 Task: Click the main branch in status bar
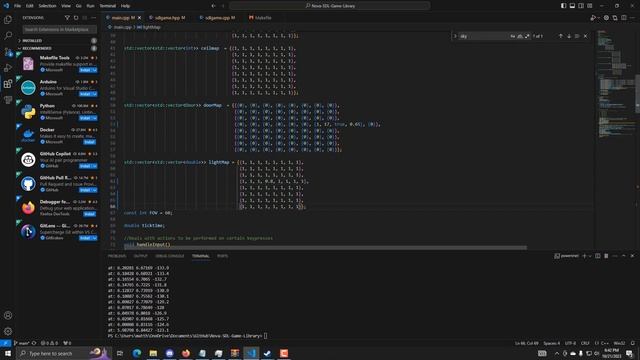point(22,343)
